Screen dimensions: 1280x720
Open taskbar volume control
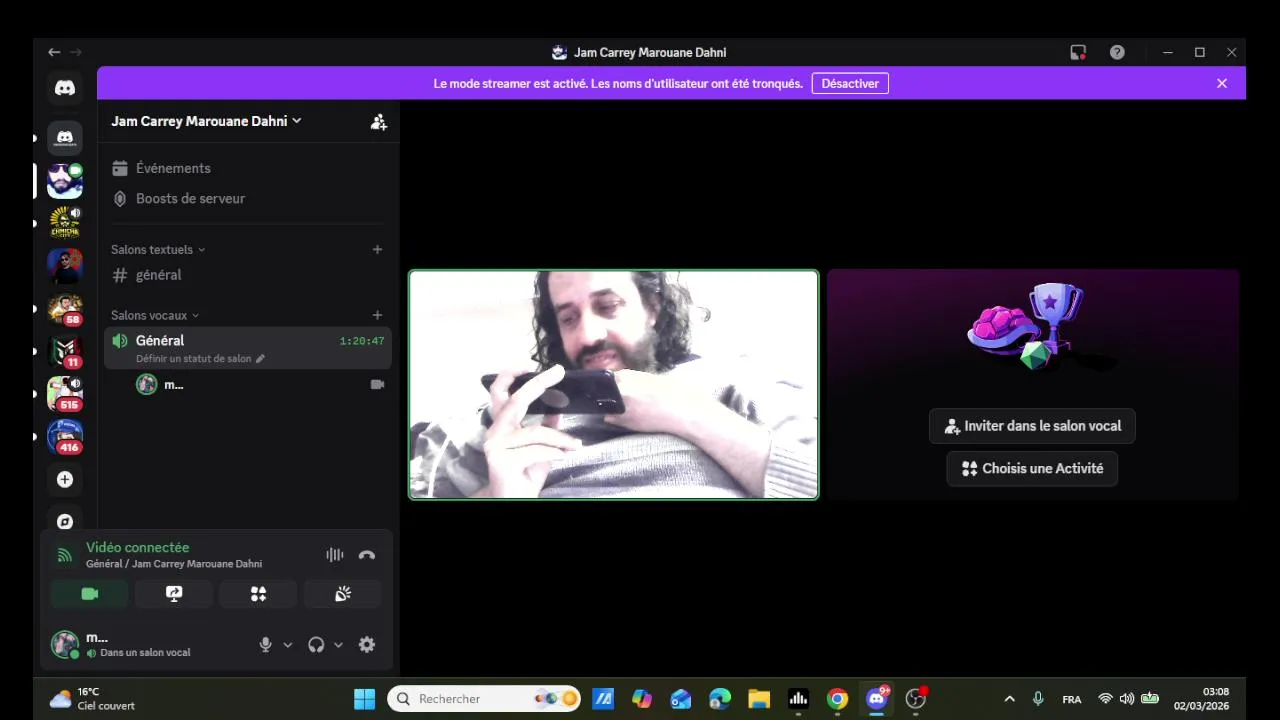tap(1127, 699)
